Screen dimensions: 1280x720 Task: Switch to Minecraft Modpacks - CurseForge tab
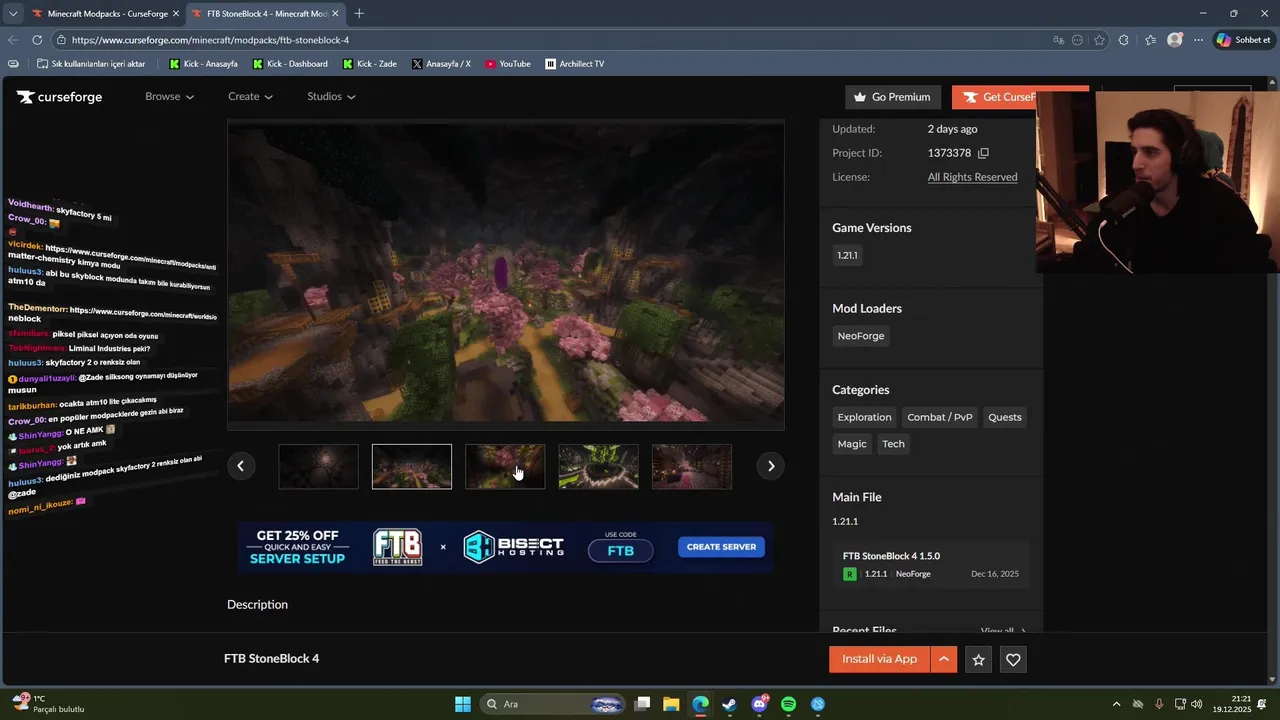104,14
